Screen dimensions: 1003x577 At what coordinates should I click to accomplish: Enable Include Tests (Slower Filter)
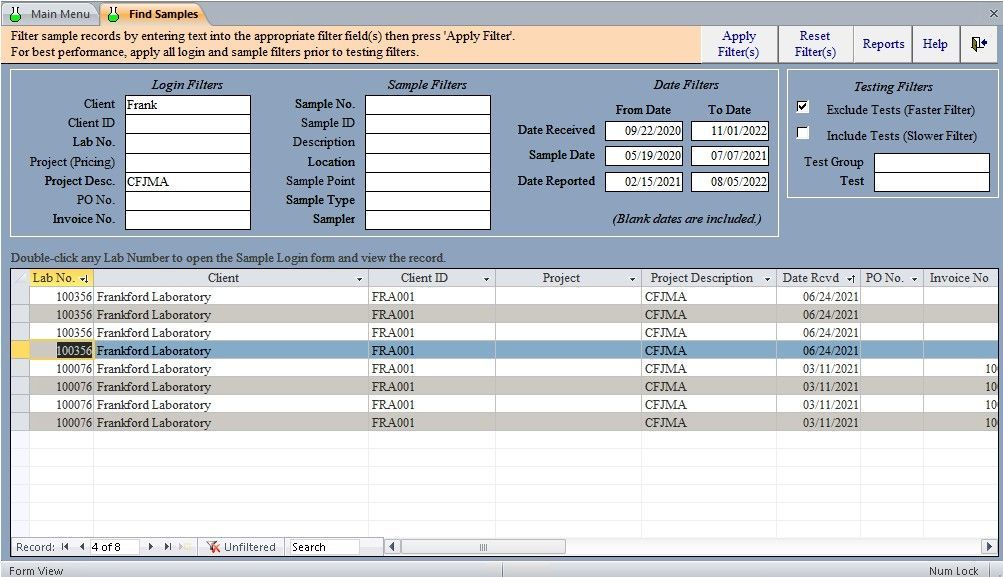pyautogui.click(x=803, y=134)
